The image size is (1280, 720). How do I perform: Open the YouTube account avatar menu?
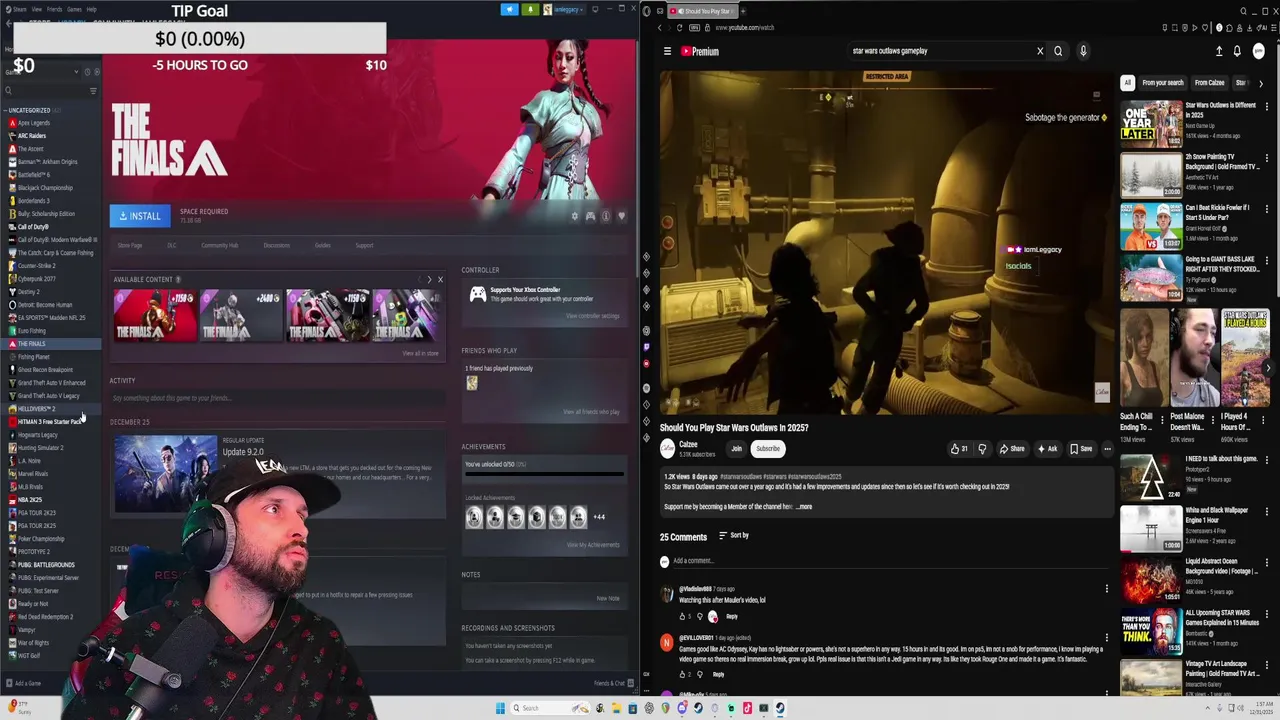(x=1259, y=51)
